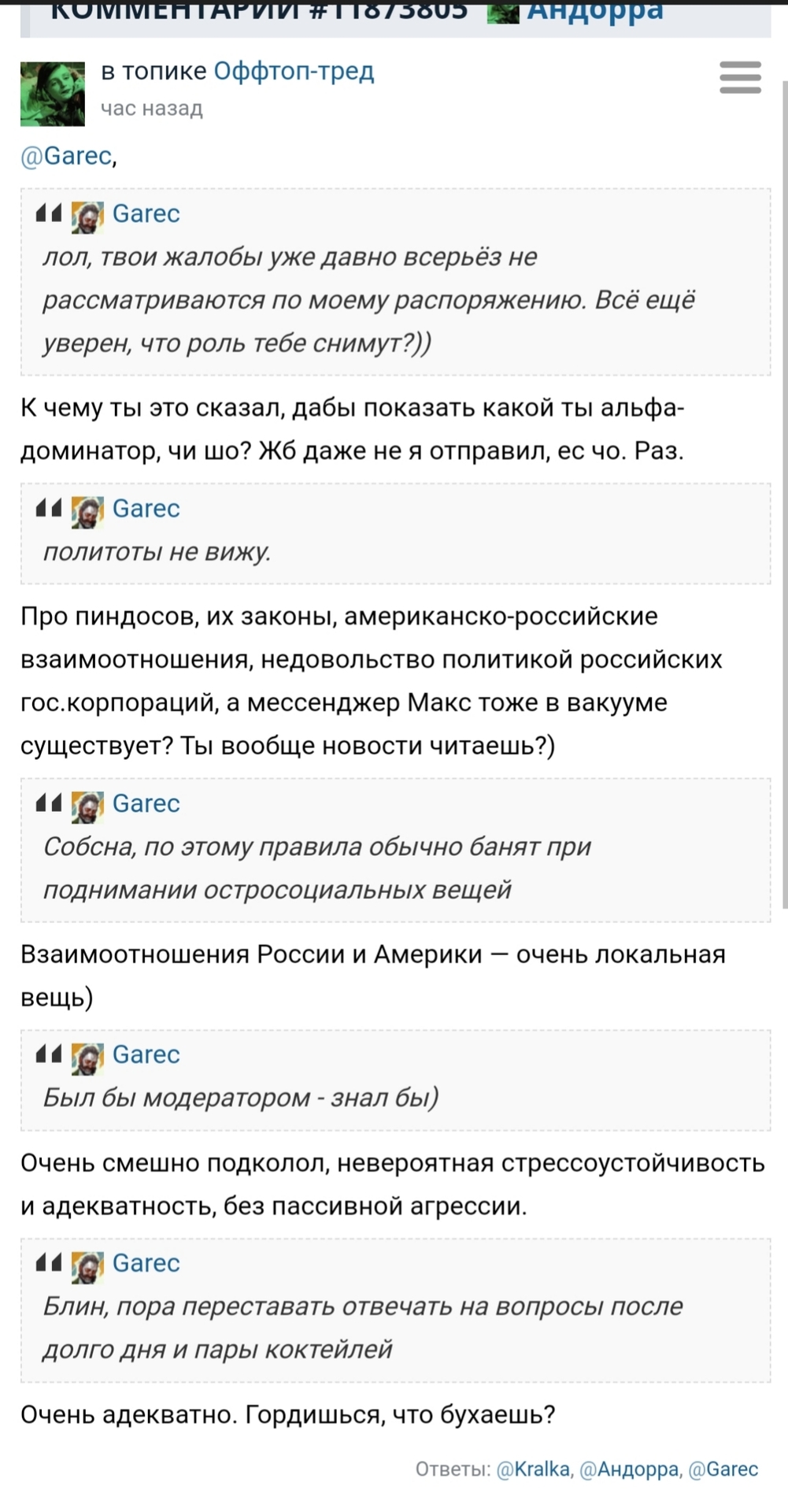Click Garec's name in the 'Собсна' quote
The width and height of the screenshot is (788, 1512).
[146, 803]
